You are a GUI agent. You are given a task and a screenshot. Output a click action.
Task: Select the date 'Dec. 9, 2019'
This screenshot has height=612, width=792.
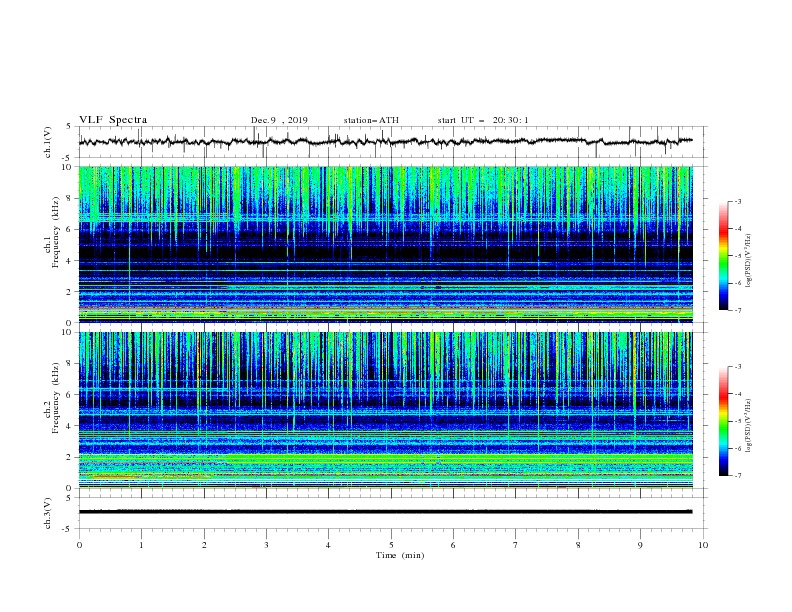point(279,120)
